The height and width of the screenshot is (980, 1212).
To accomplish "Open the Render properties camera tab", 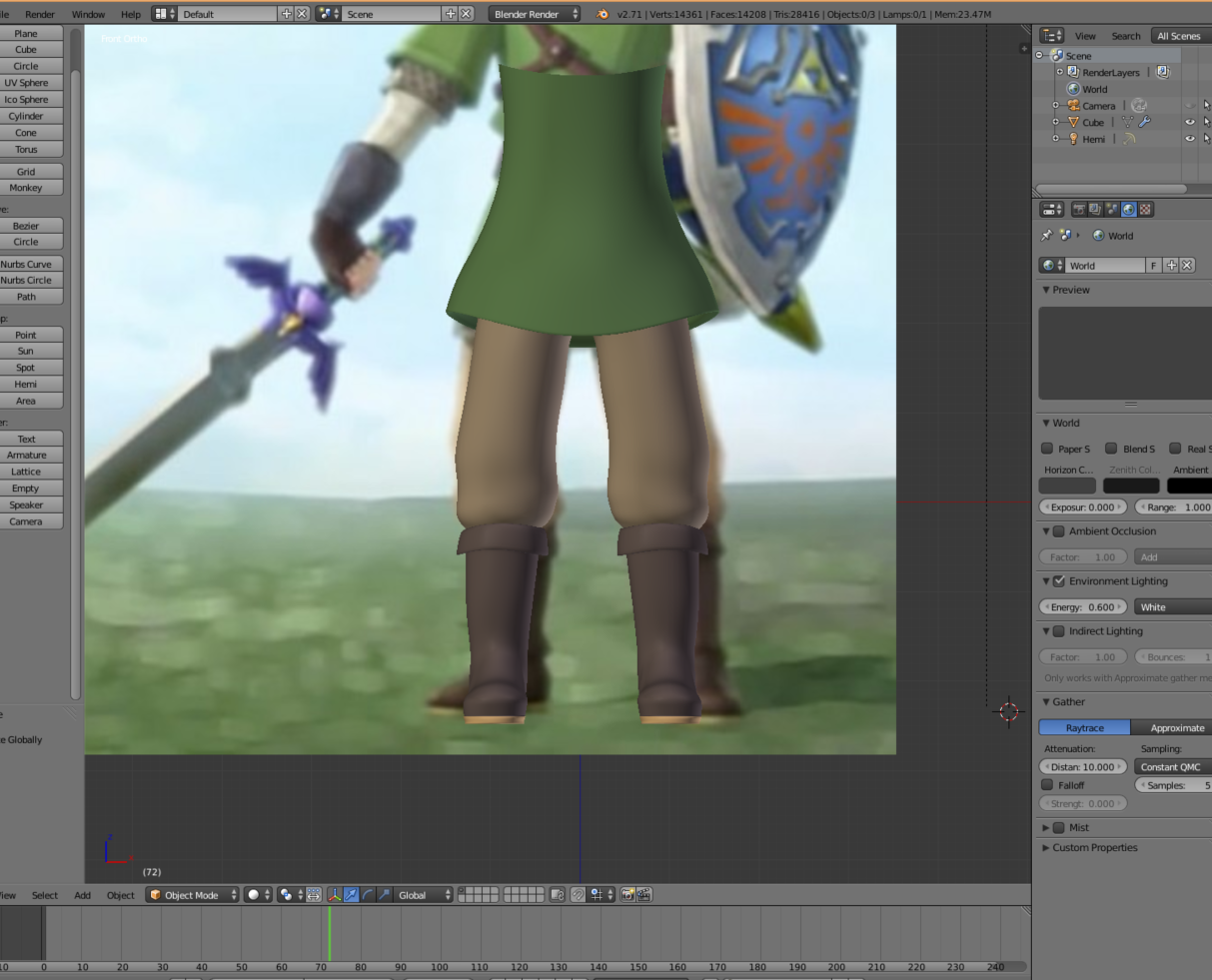I will coord(1079,210).
